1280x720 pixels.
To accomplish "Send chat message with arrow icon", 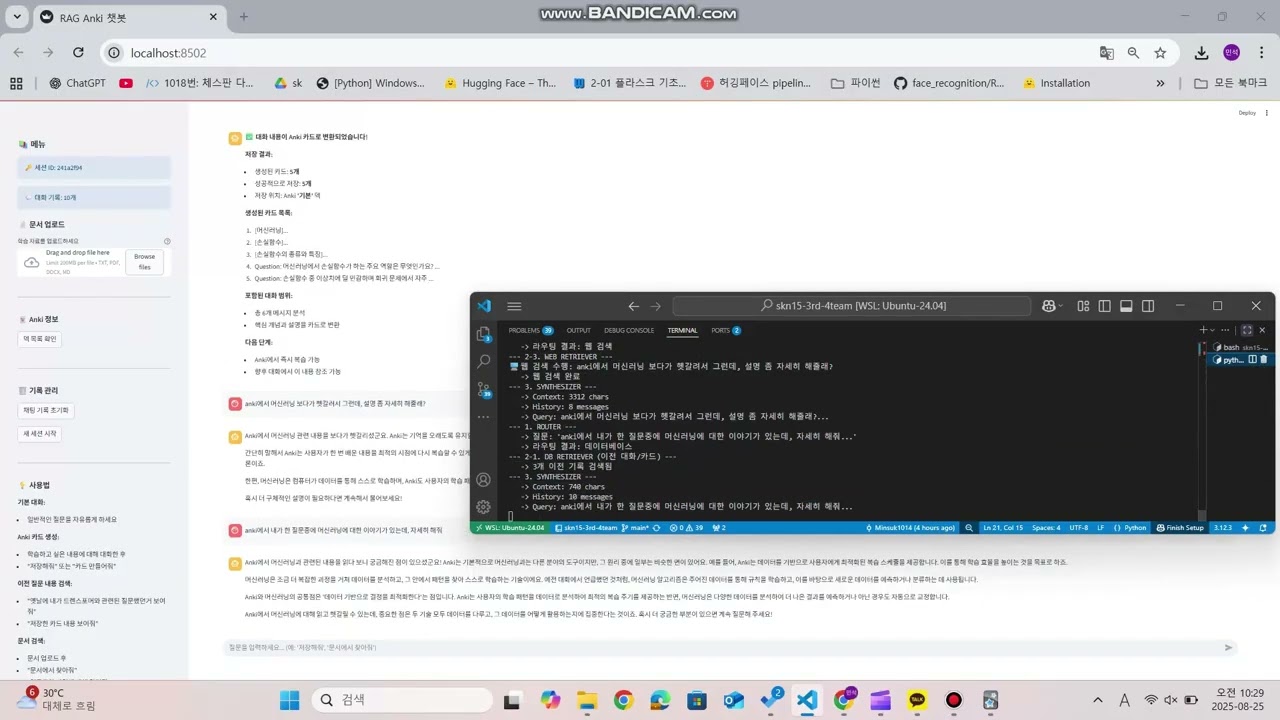I will pyautogui.click(x=1229, y=647).
